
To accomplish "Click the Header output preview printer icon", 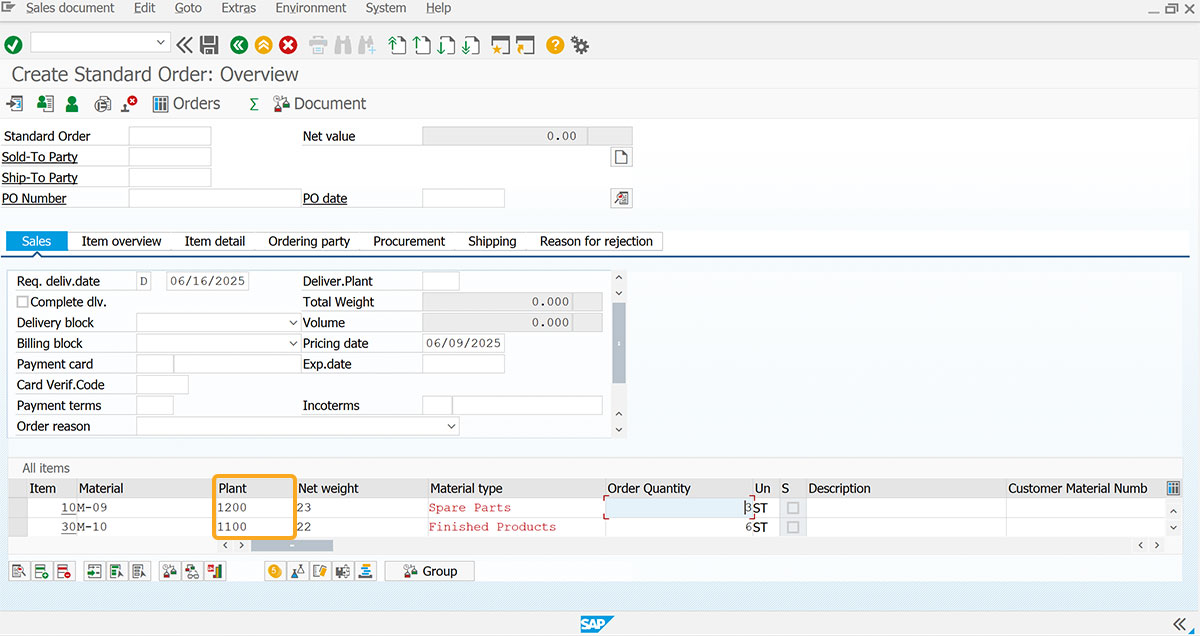I will coord(102,104).
